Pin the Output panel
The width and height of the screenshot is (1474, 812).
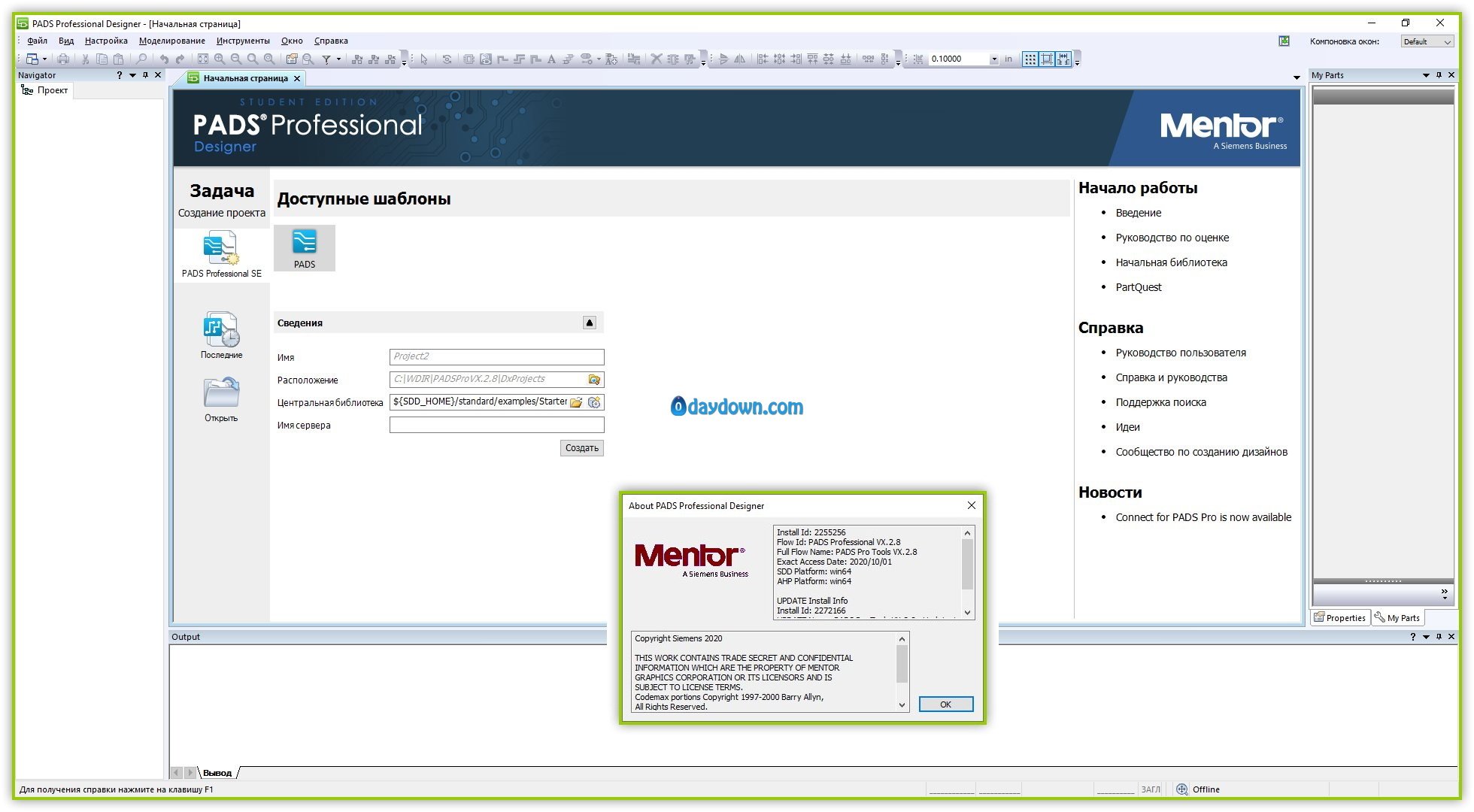tap(1439, 637)
